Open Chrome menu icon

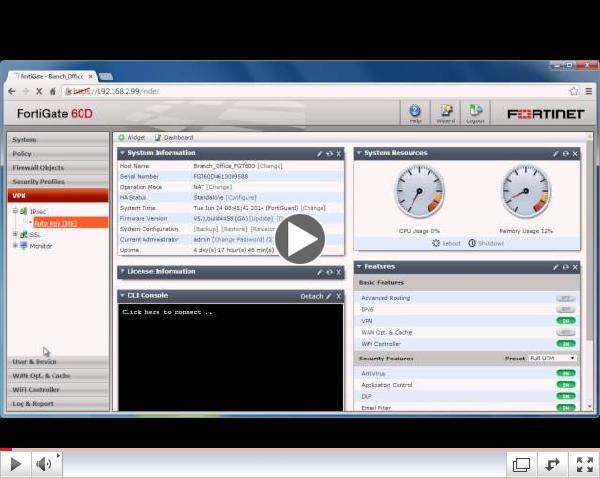(x=589, y=91)
